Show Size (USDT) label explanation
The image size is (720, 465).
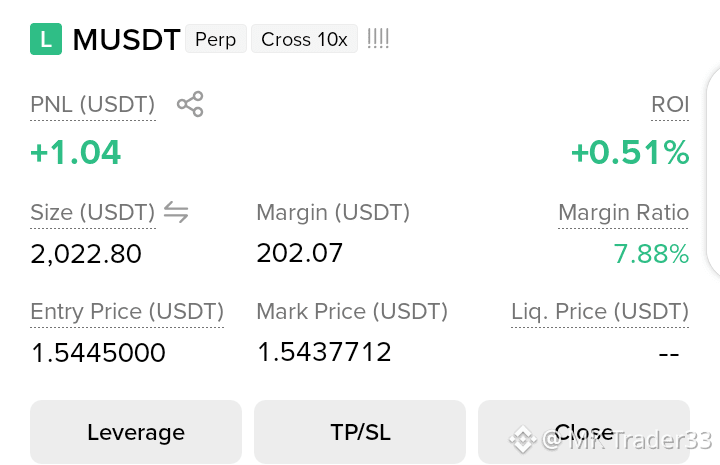click(x=93, y=213)
